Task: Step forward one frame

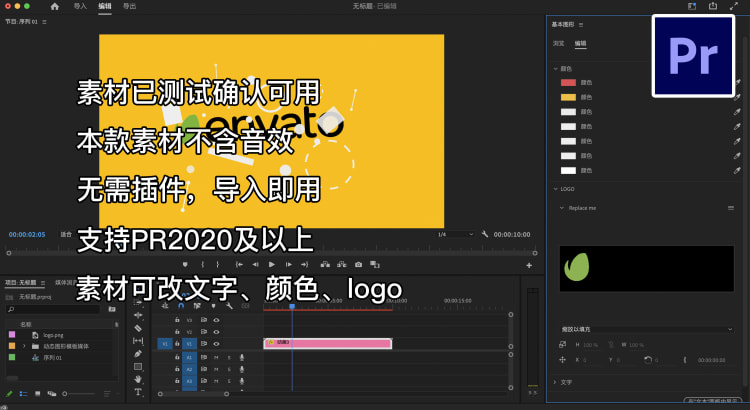Action: click(x=288, y=265)
